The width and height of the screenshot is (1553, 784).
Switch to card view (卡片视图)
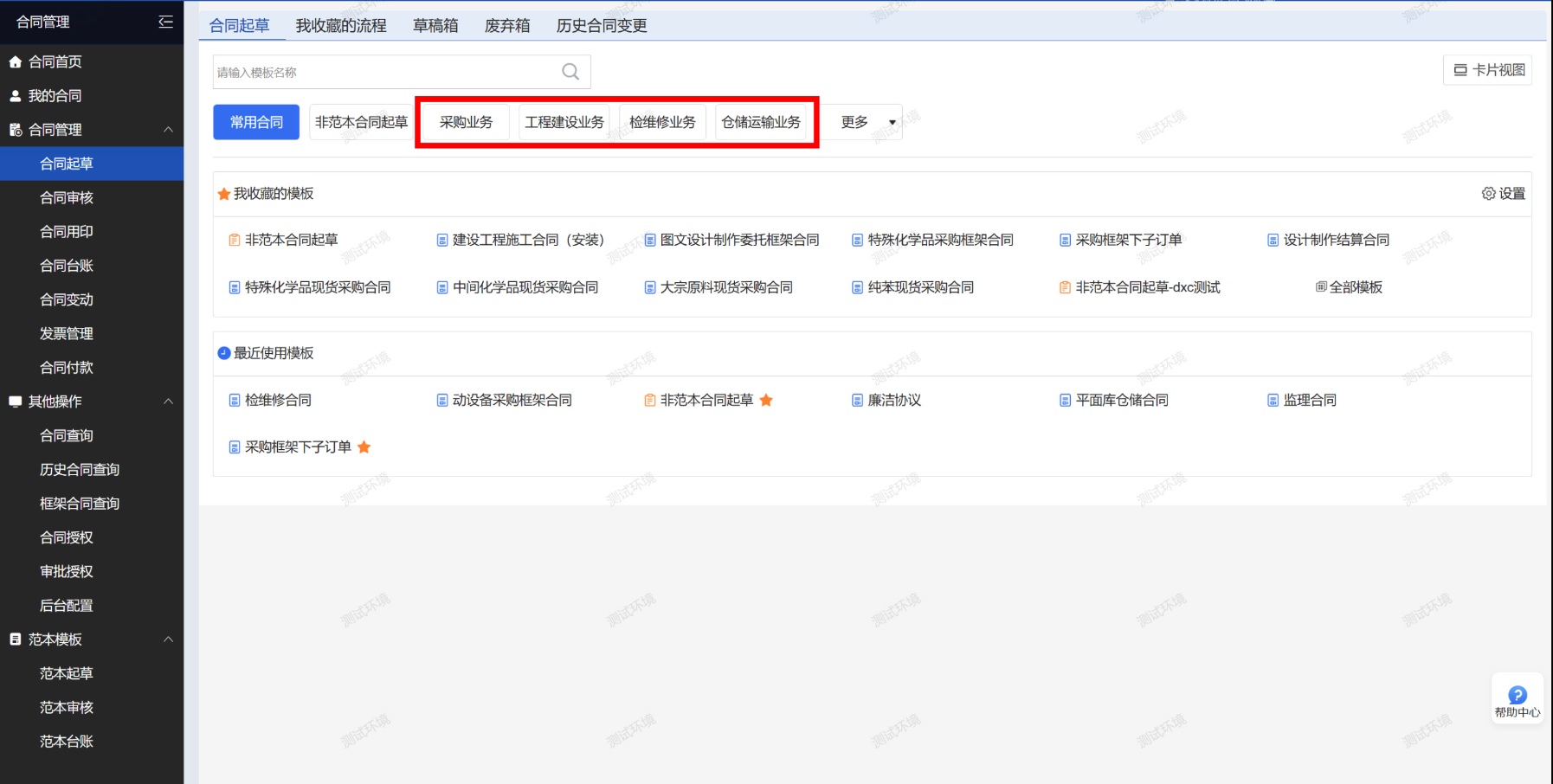point(1488,70)
